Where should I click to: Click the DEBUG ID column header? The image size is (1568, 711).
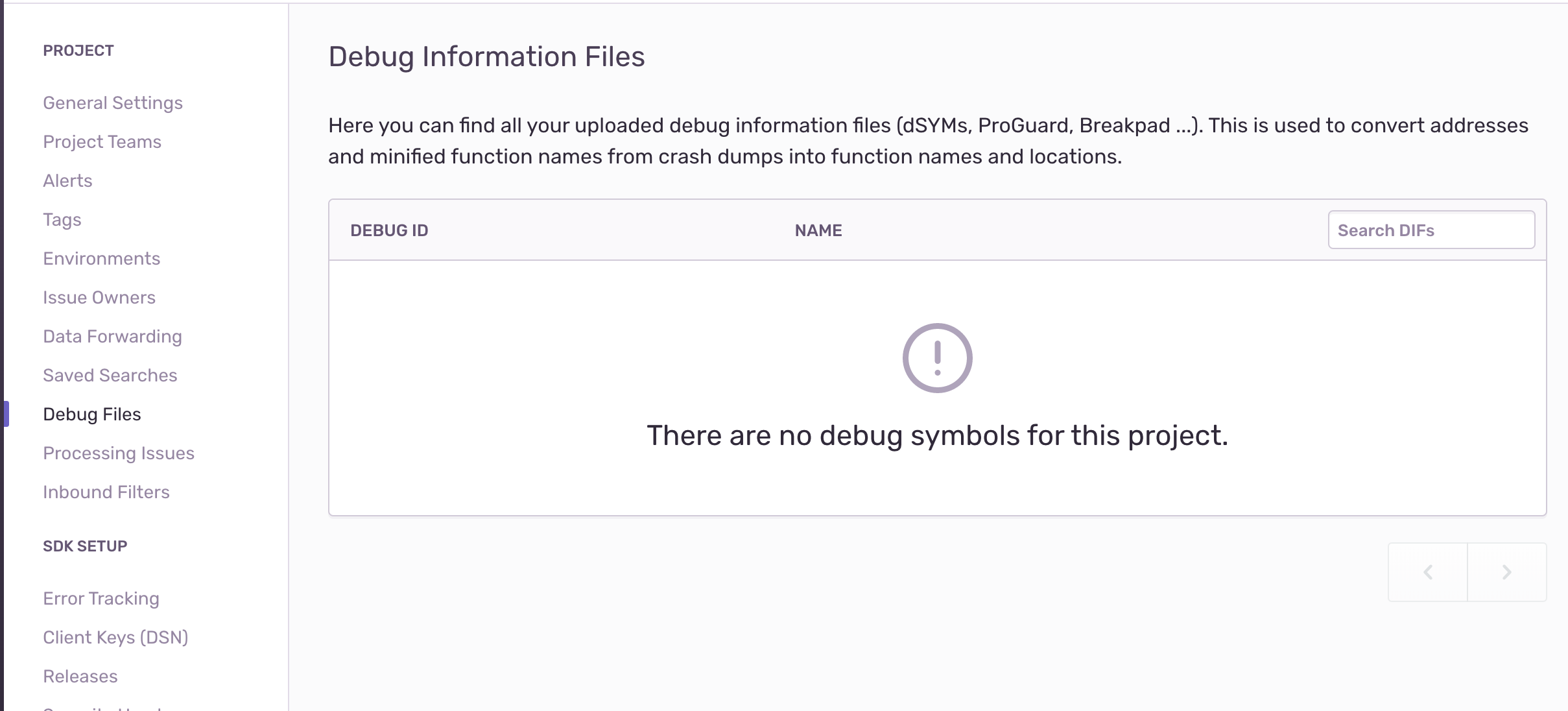pos(389,231)
